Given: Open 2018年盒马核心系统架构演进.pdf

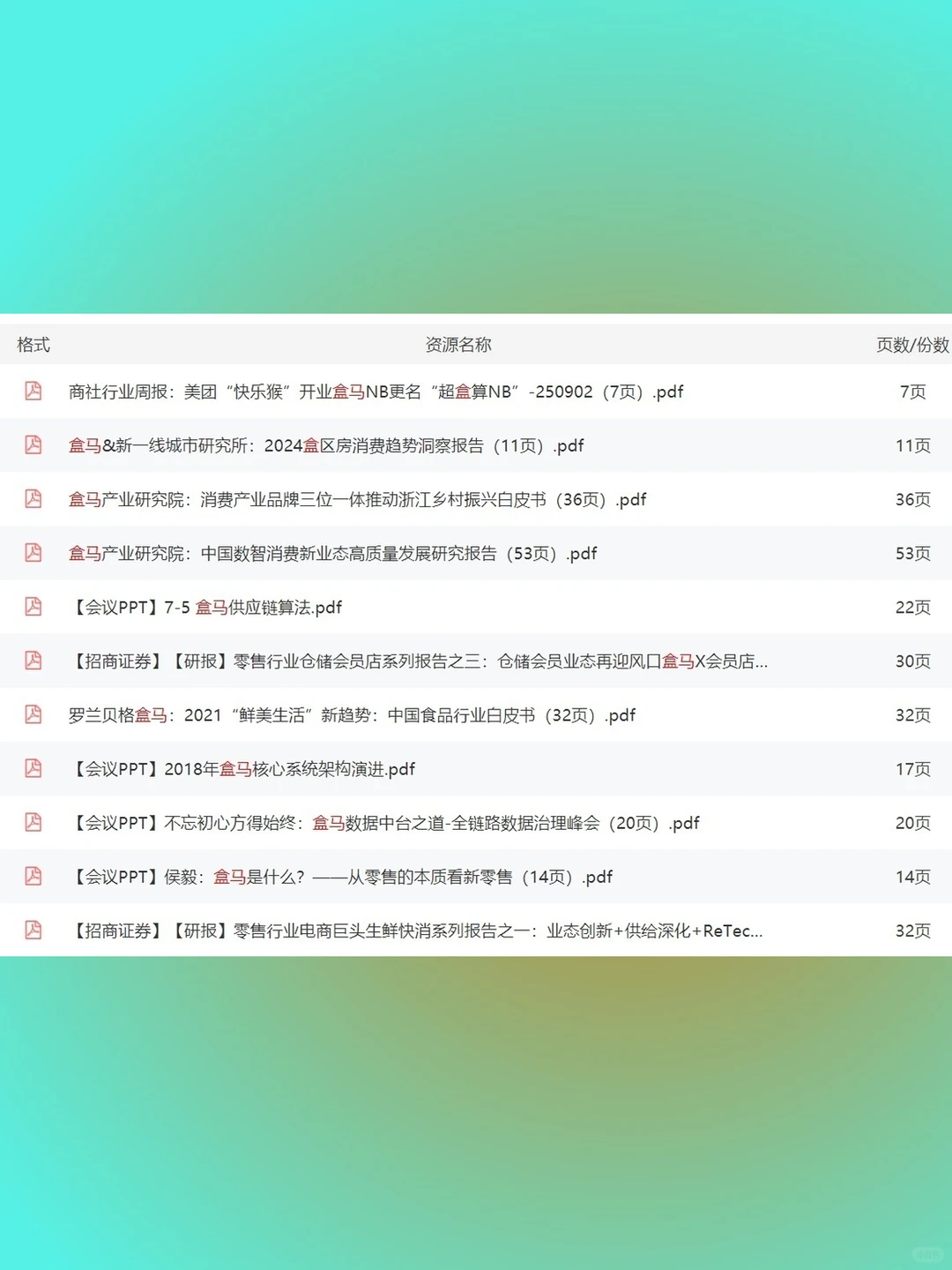Looking at the screenshot, I should pyautogui.click(x=242, y=768).
